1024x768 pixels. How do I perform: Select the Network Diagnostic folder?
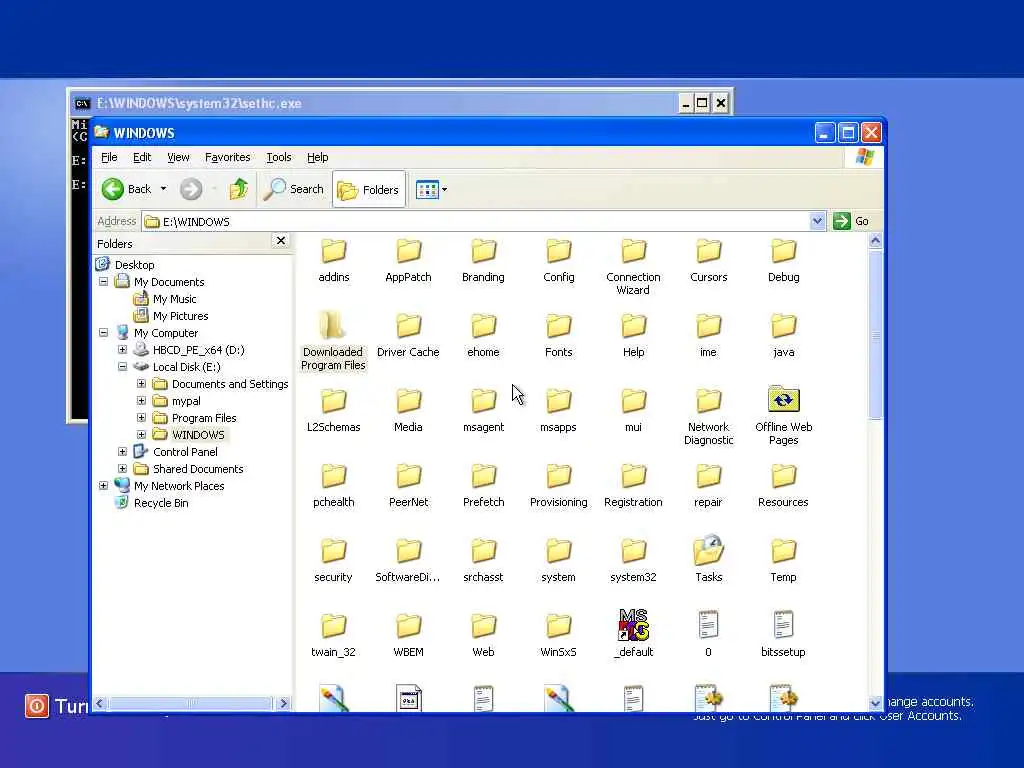click(x=709, y=417)
